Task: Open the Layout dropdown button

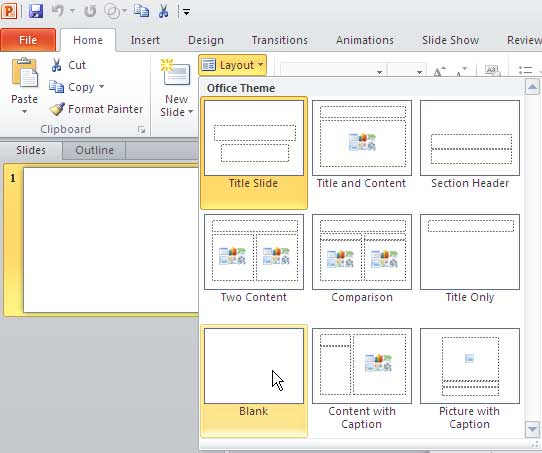Action: tap(233, 65)
